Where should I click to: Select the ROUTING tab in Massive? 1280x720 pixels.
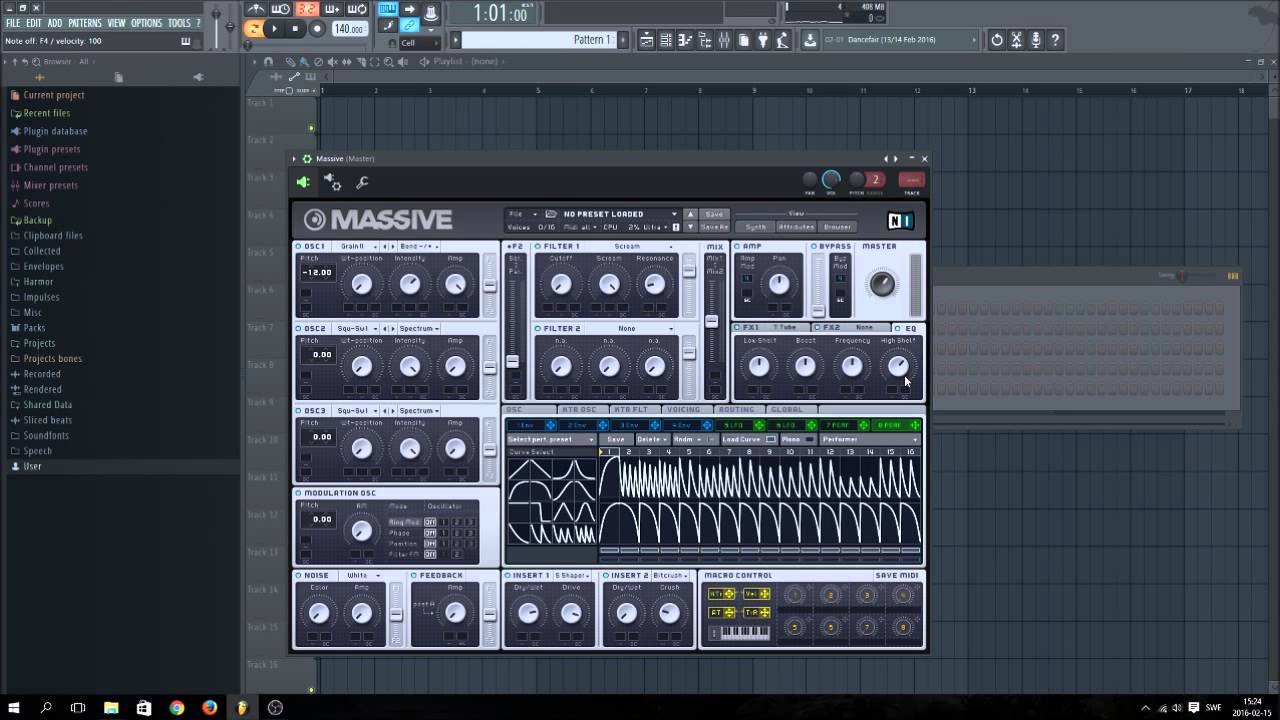click(736, 409)
